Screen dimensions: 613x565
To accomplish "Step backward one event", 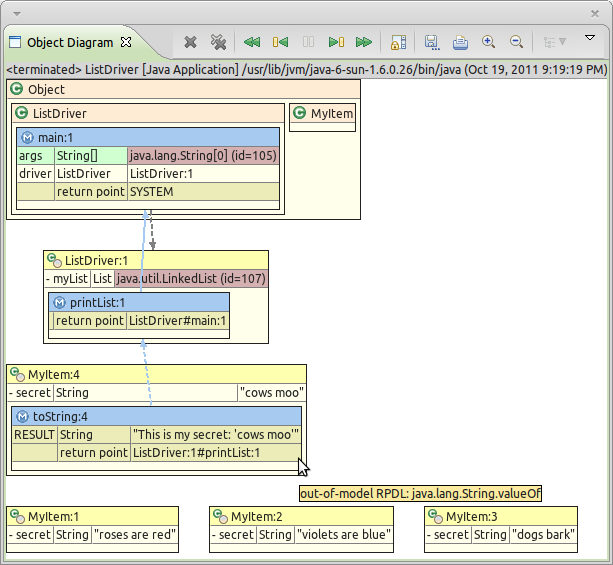I will [x=281, y=42].
